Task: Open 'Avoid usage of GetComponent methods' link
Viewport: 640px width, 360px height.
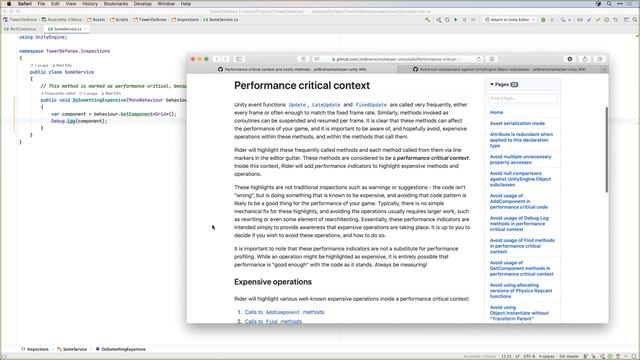Action: click(x=522, y=269)
